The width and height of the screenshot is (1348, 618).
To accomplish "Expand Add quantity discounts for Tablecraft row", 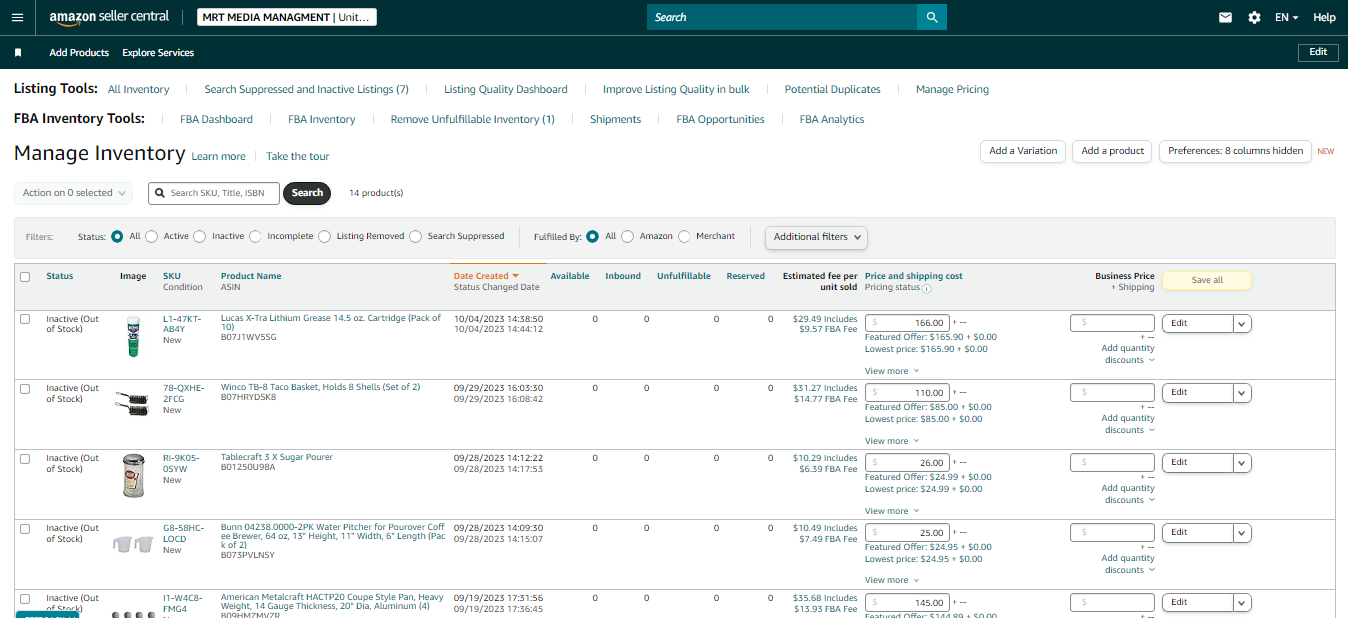I will (1128, 494).
